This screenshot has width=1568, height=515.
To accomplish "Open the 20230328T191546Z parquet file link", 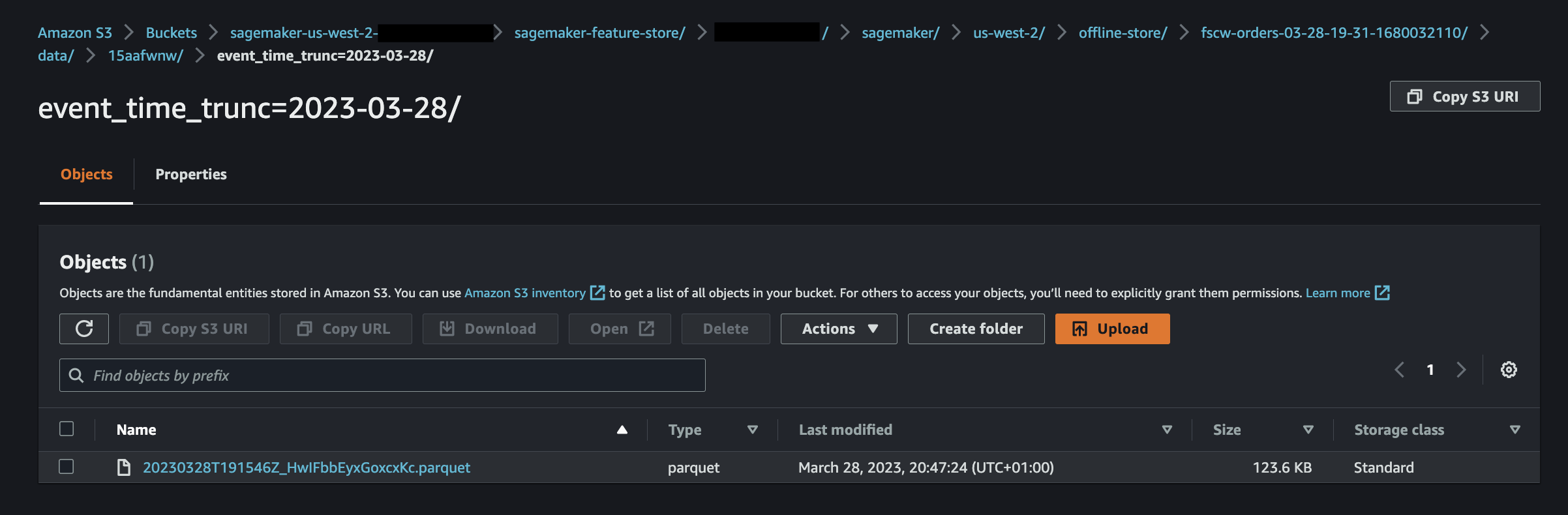I will [x=307, y=467].
